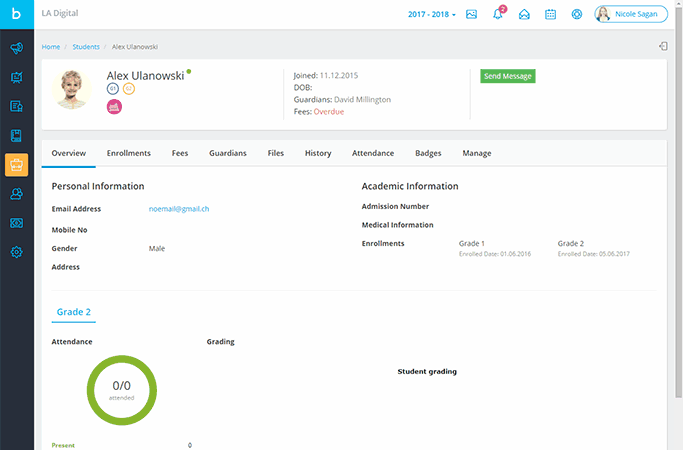Open the mail inbox icon
The image size is (683, 450).
[x=524, y=14]
